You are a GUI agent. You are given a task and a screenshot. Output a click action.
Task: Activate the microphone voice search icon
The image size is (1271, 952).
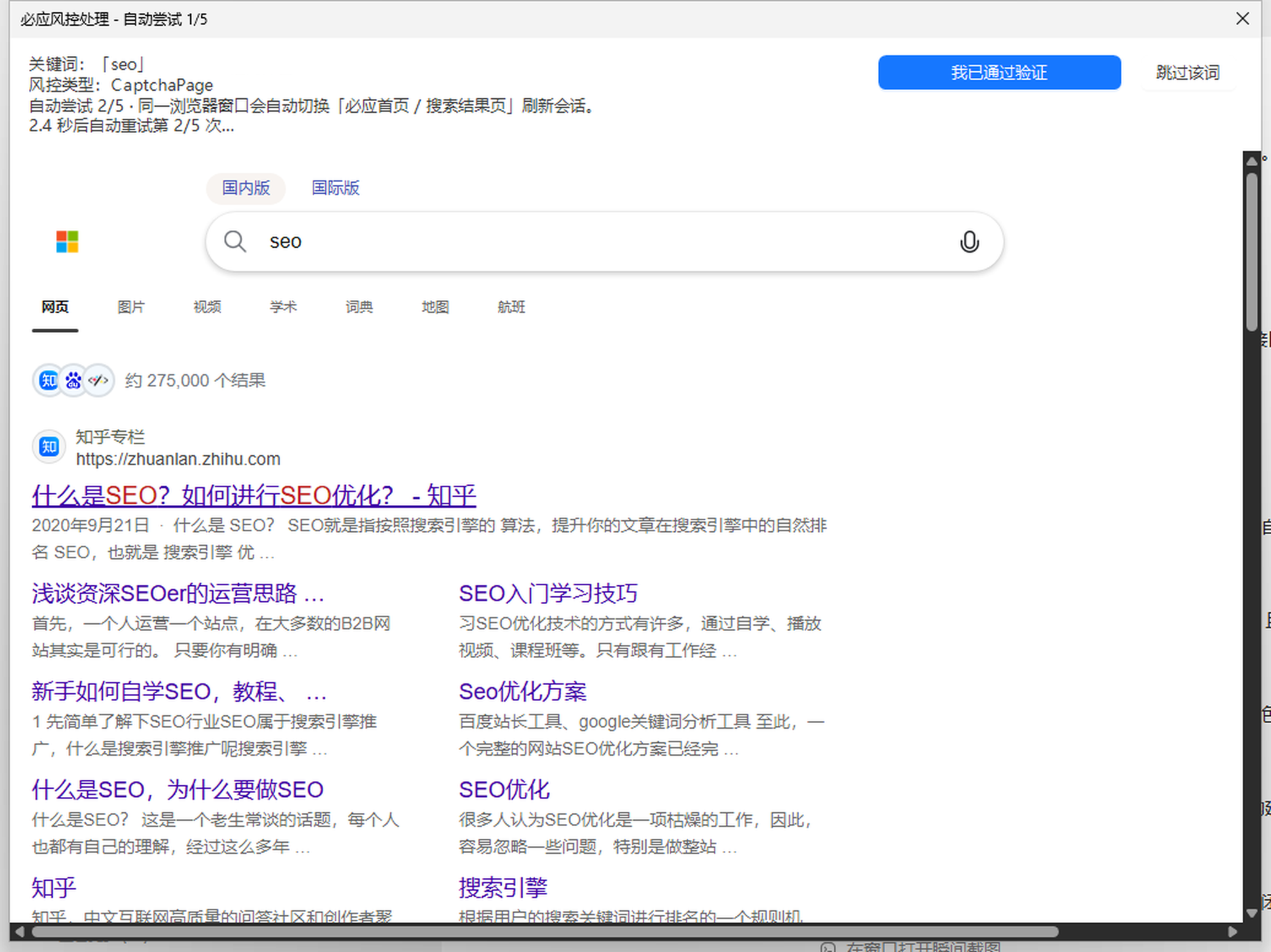pos(969,242)
